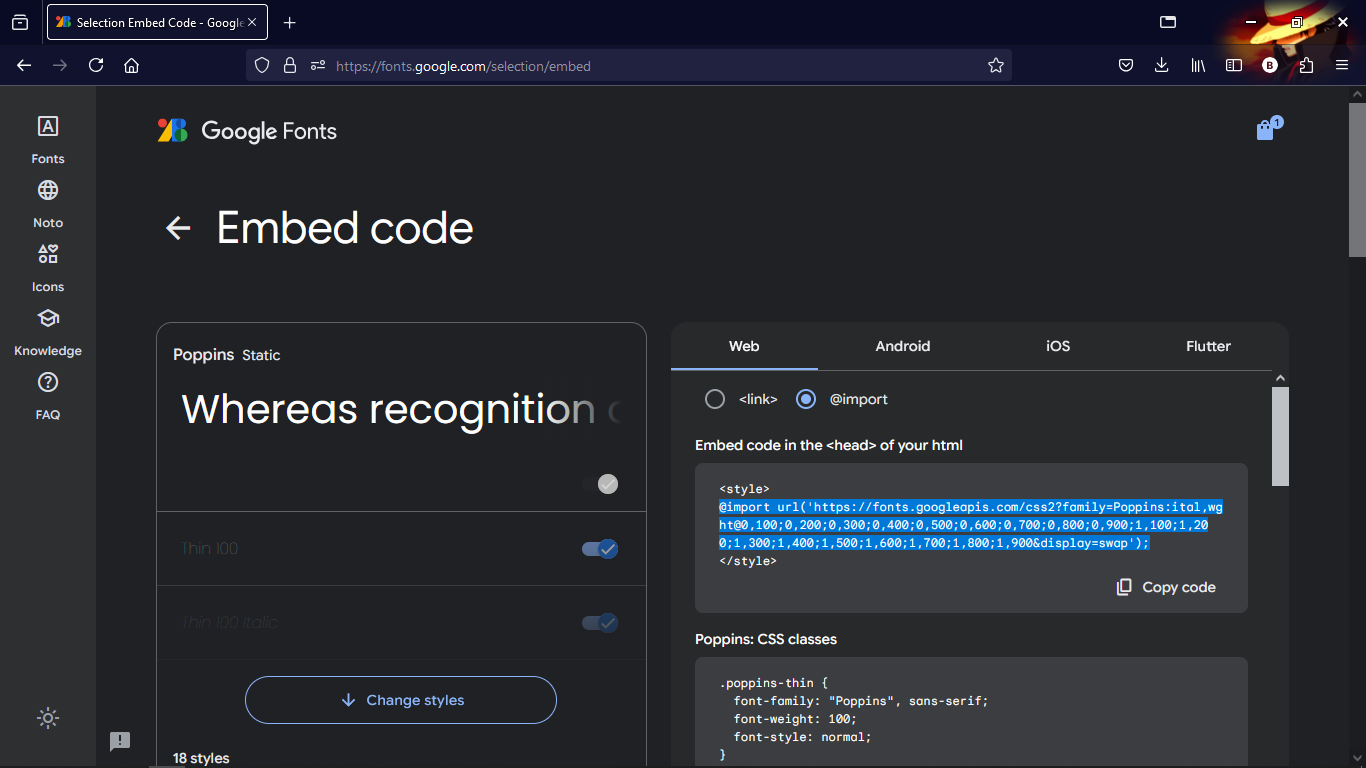Screen dimensions: 1366x768
Task: Open the recent tabs view icon
Action: pos(20,22)
